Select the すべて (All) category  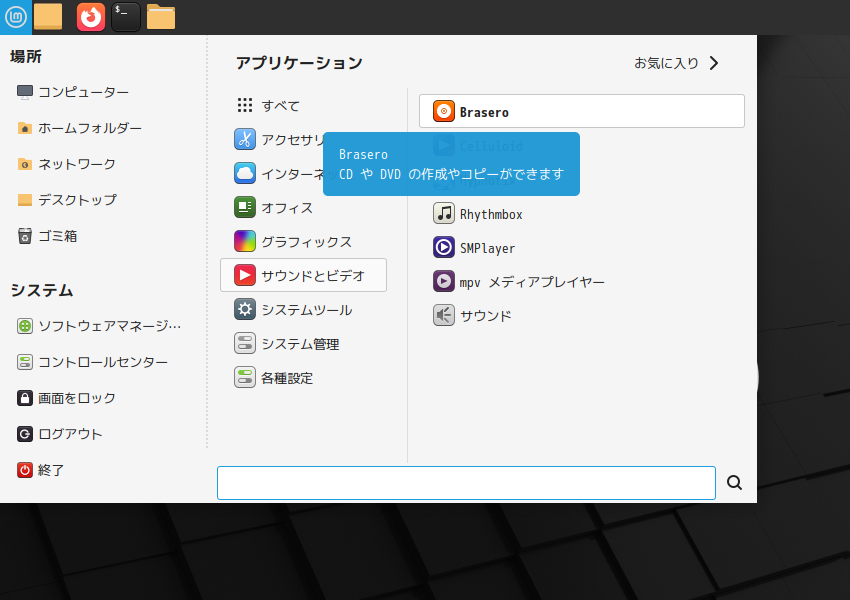(x=303, y=106)
